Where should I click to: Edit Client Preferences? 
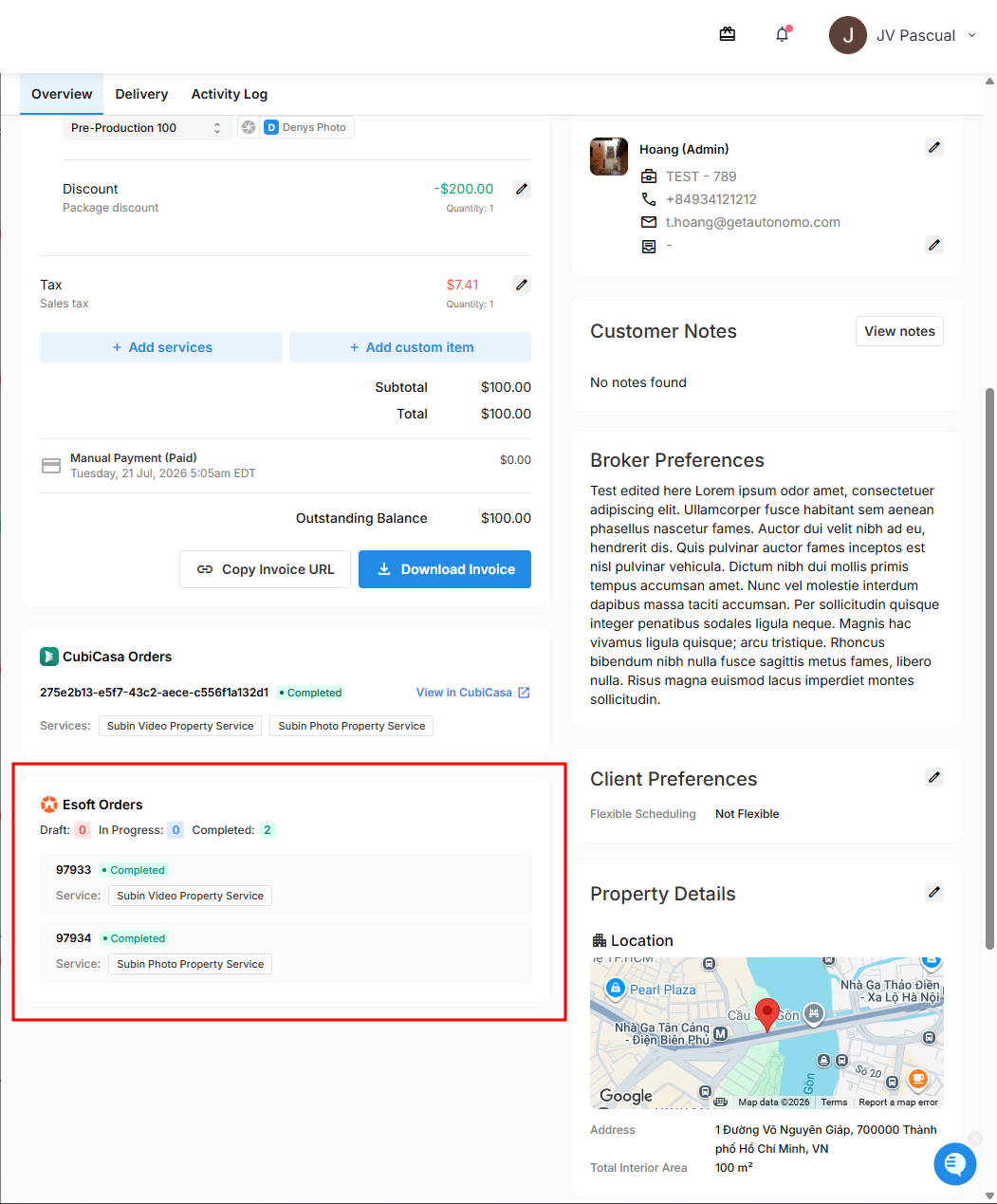934,777
